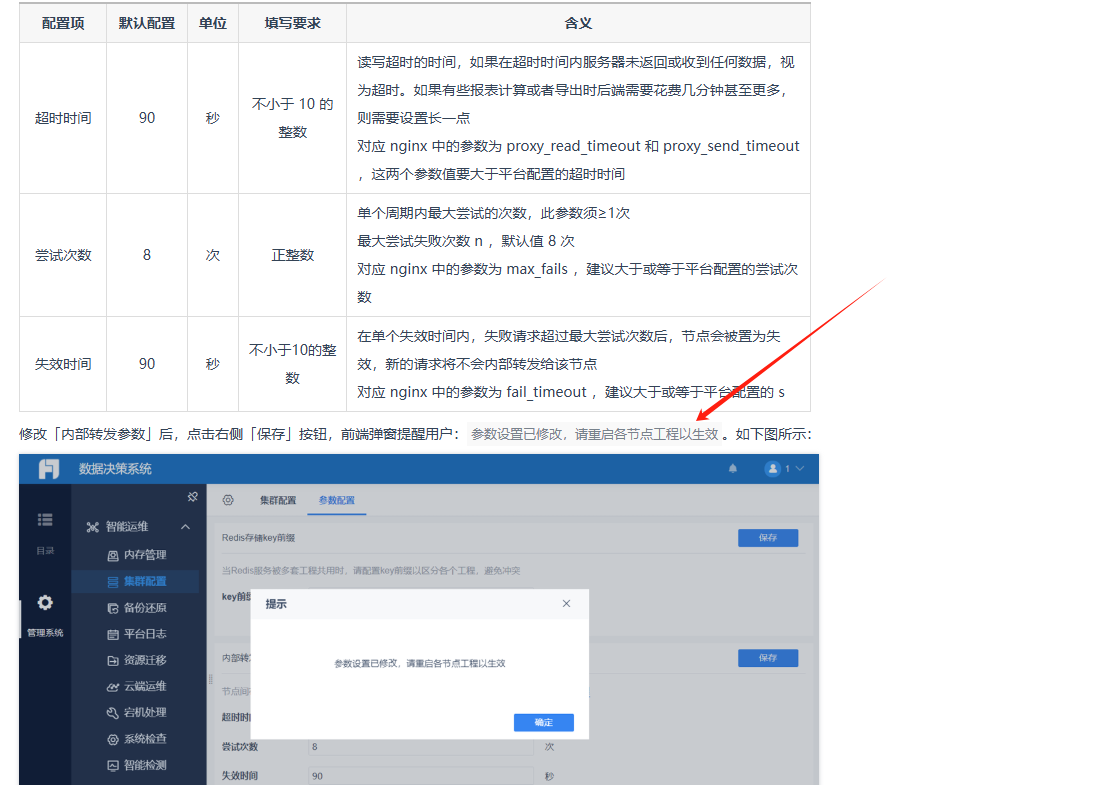Open notifications bell icon
The image size is (1100, 785).
click(733, 468)
